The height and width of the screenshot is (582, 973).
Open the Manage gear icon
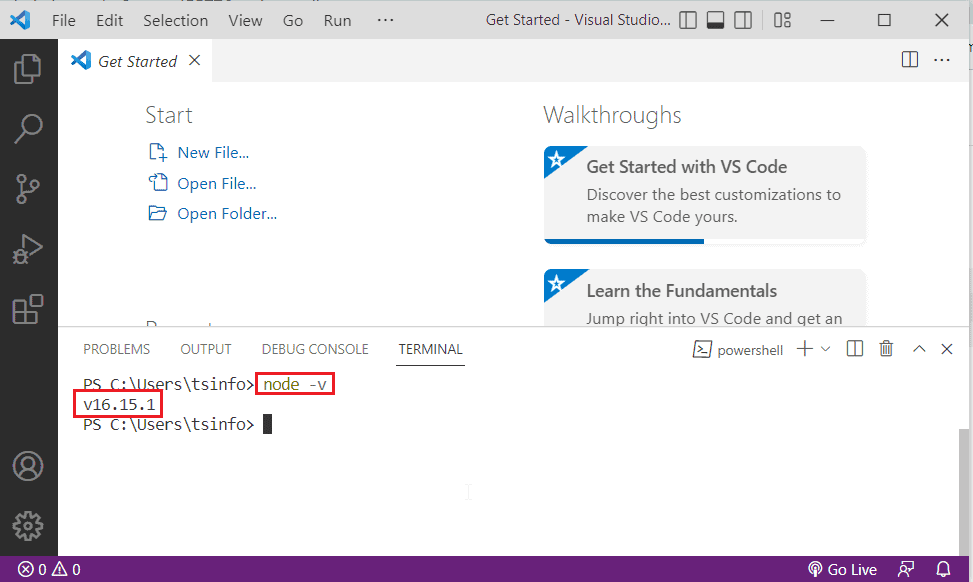click(x=28, y=526)
